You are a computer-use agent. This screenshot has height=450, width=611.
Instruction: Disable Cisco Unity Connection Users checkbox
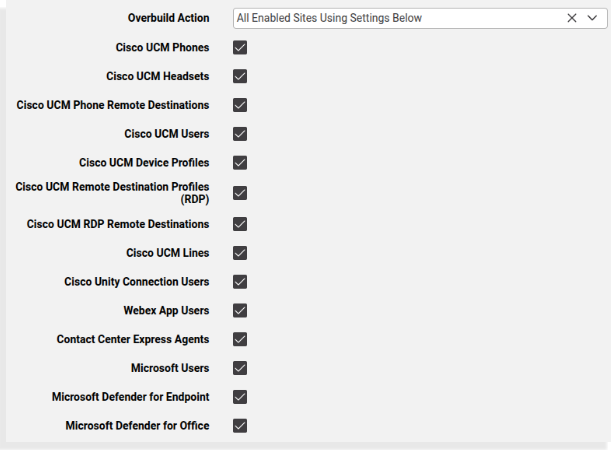click(x=240, y=282)
